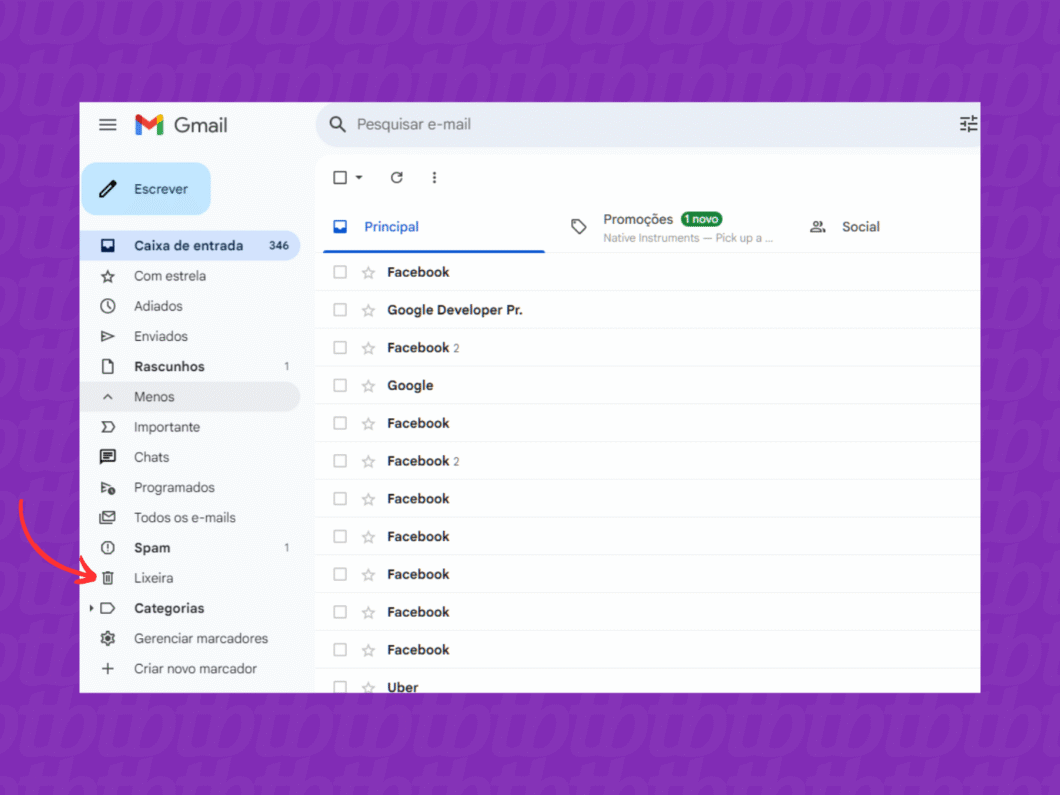The width and height of the screenshot is (1060, 795).
Task: Open the Importante folder
Action: click(191, 427)
